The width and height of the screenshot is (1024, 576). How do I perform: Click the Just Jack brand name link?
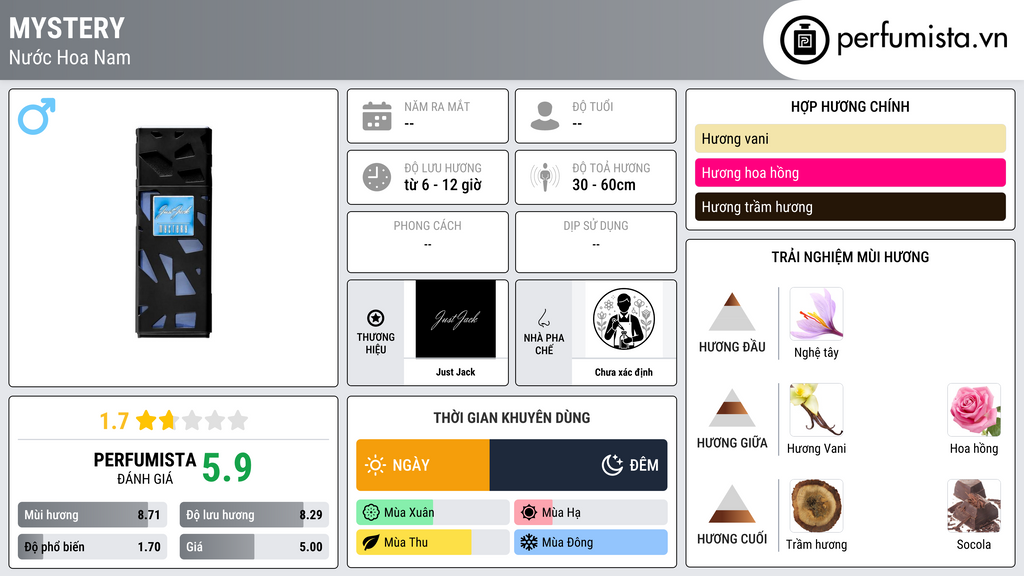pyautogui.click(x=456, y=372)
